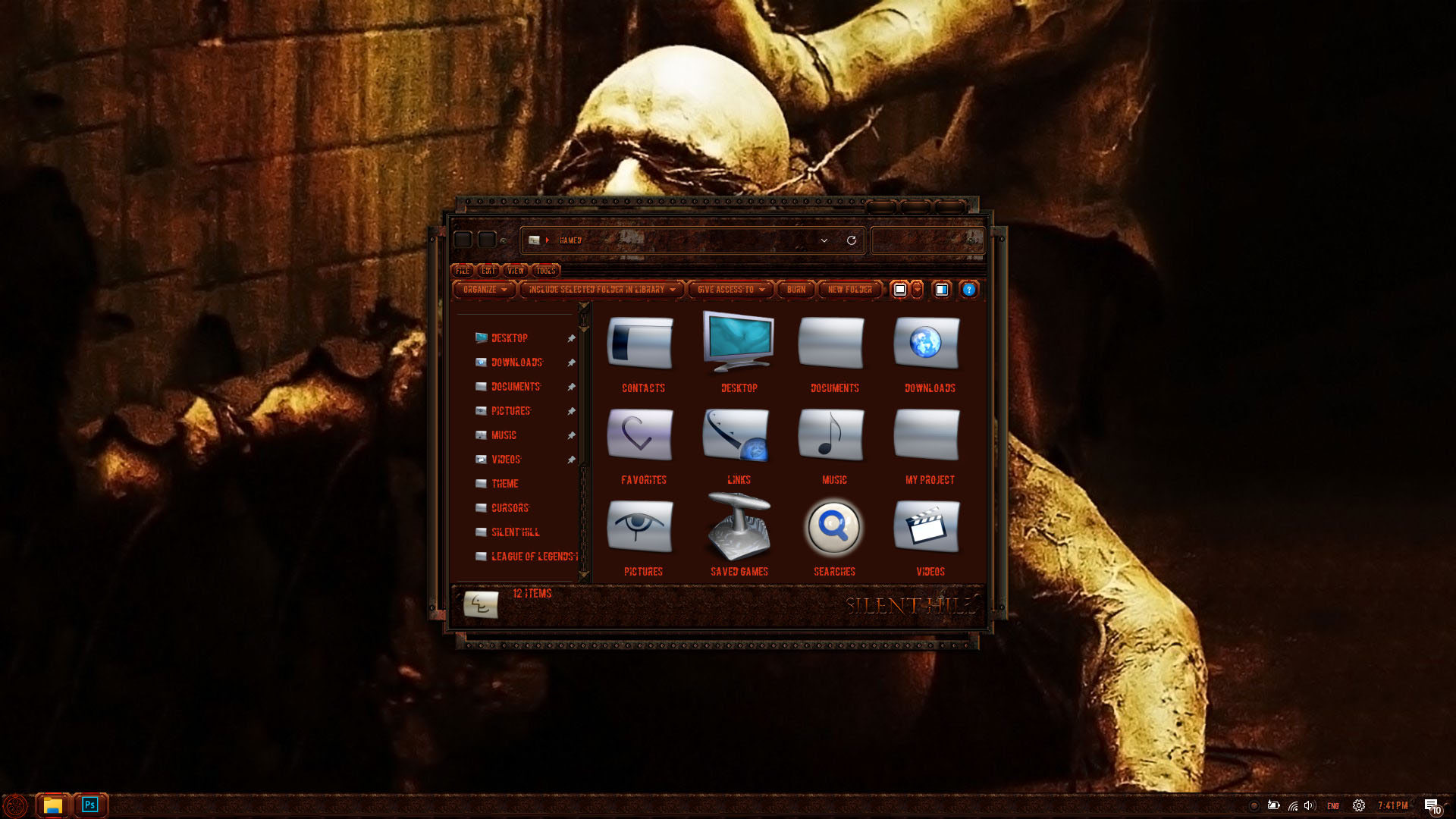This screenshot has width=1456, height=819.
Task: Open the Favorites heart folder
Action: click(x=641, y=436)
